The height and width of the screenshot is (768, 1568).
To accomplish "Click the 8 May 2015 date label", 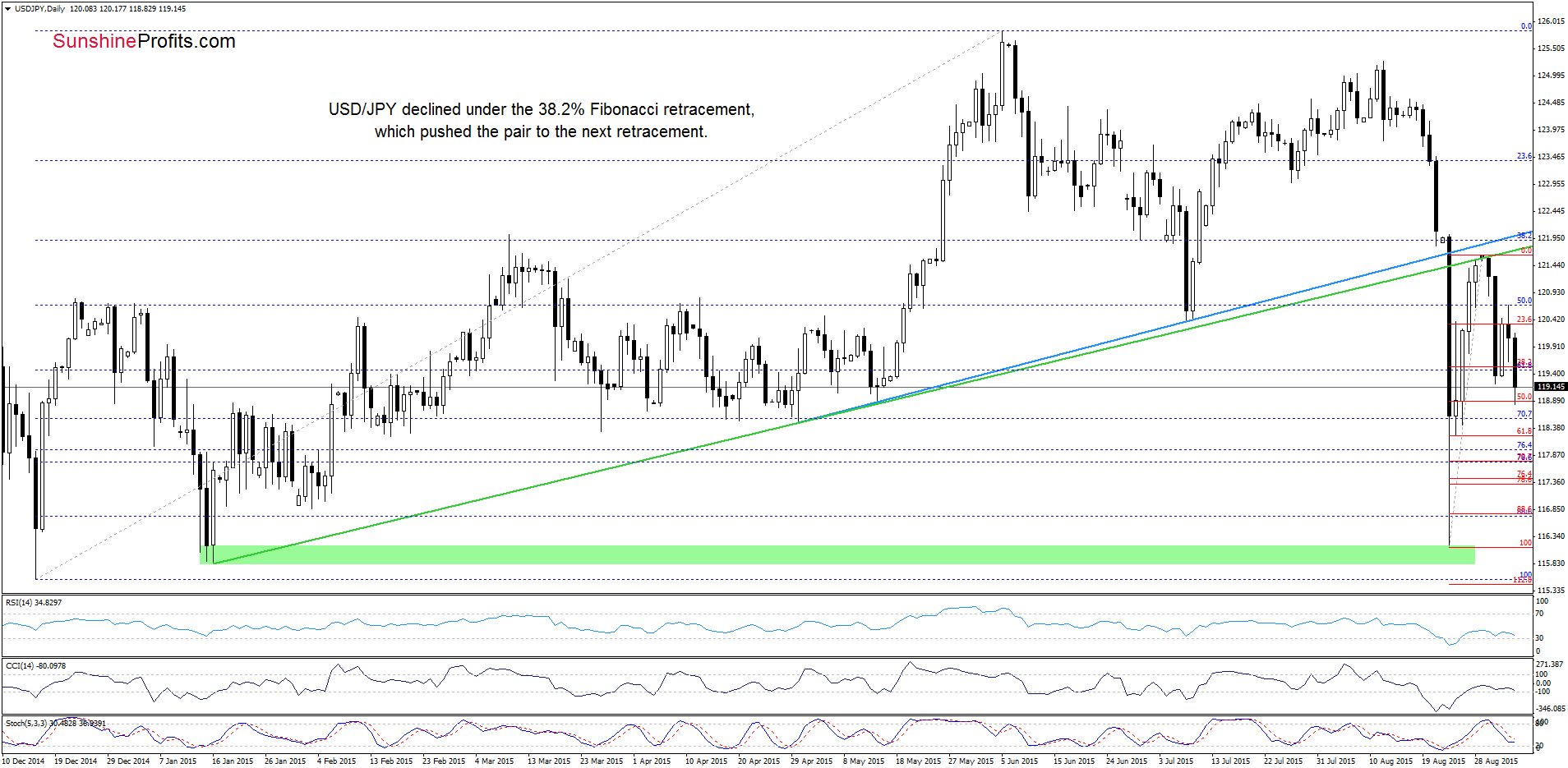I will [864, 761].
